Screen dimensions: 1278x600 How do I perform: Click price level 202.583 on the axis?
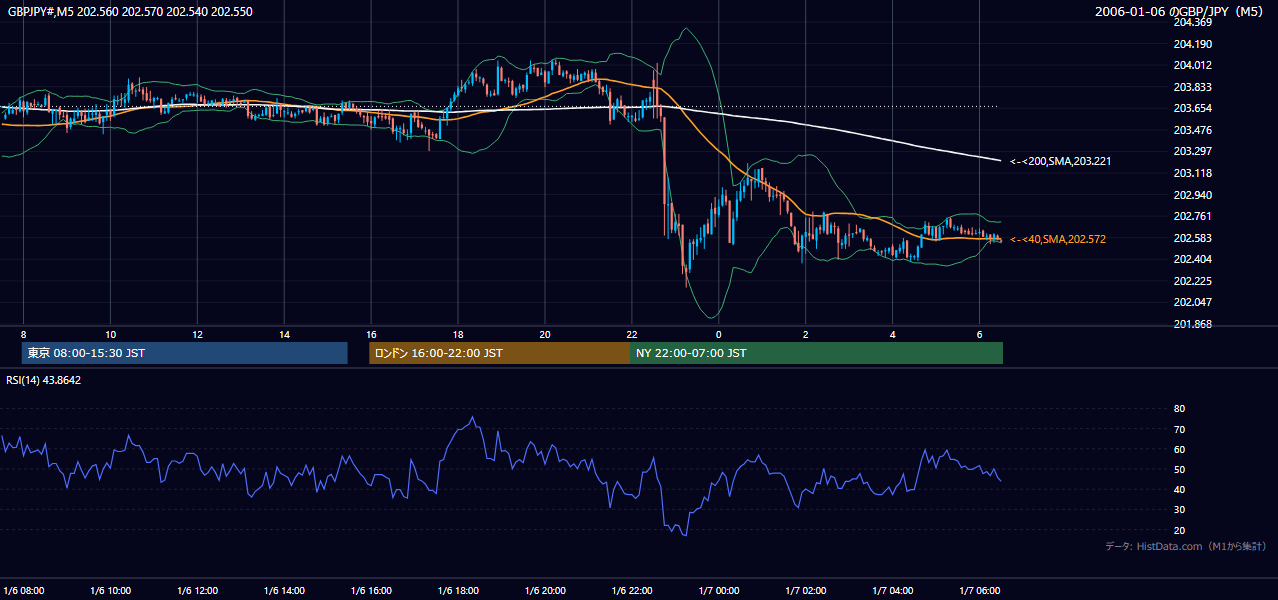1192,238
